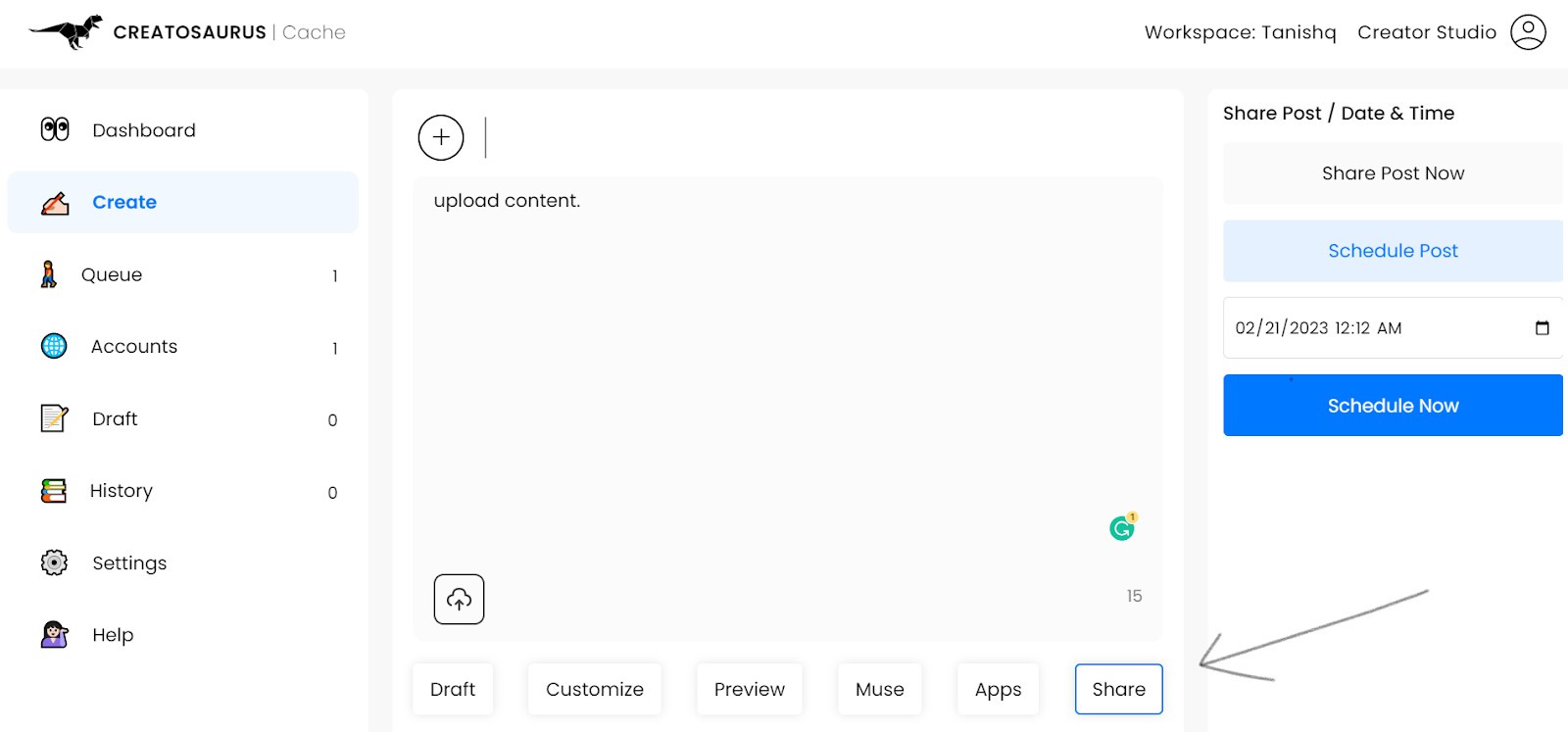Select Share Post Now option
The width and height of the screenshot is (1568, 732).
(1393, 173)
